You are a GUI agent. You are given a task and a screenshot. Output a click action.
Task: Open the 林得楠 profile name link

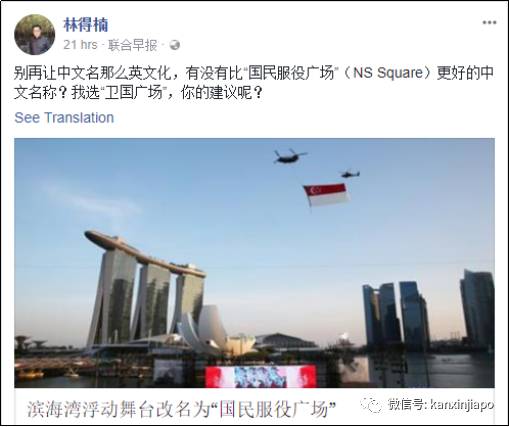click(x=86, y=25)
